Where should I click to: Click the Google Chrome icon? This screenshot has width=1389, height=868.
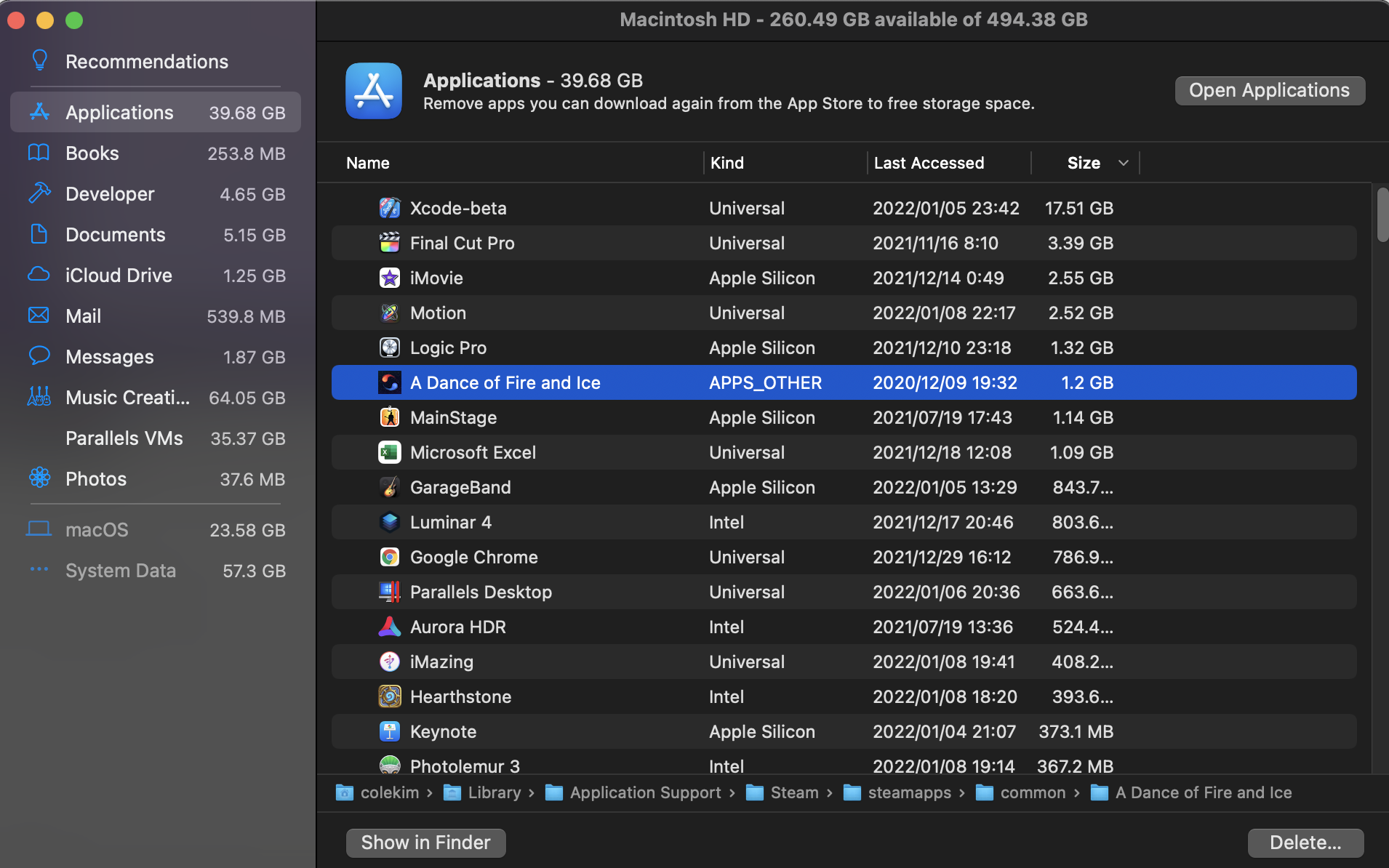pos(390,558)
